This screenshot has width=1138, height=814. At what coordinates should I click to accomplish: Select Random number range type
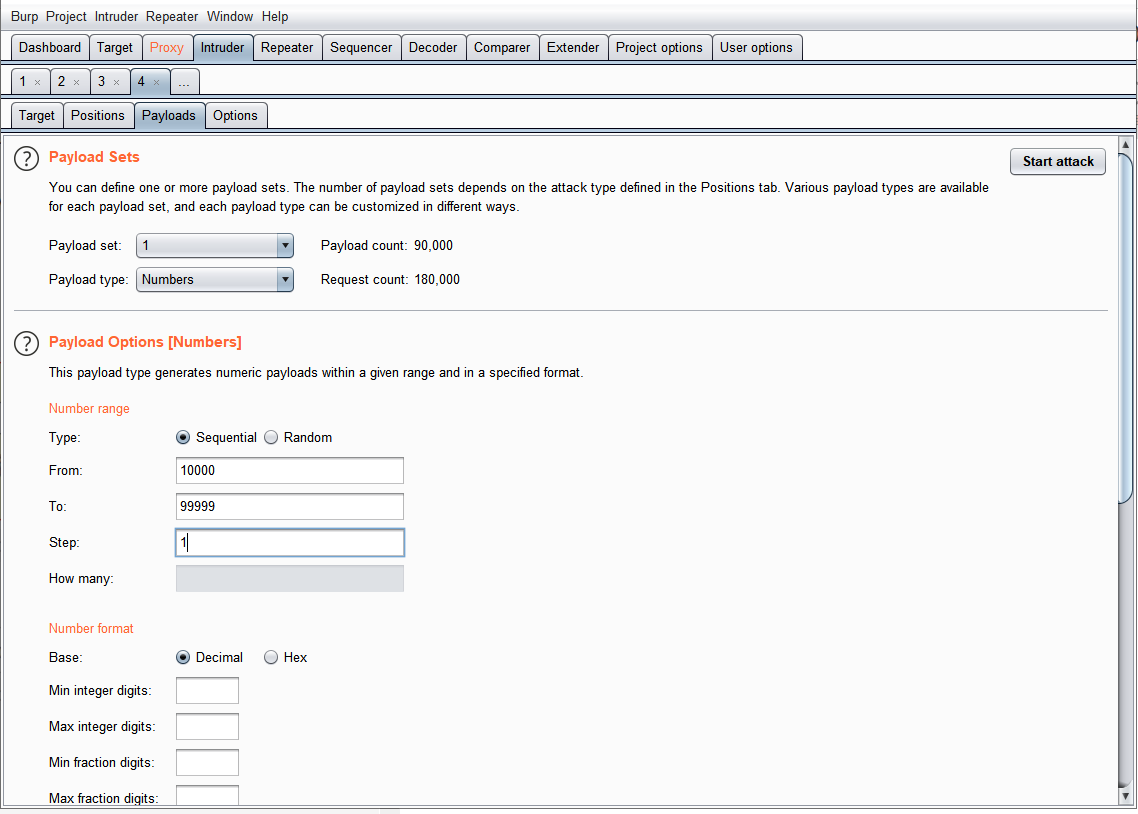[271, 437]
